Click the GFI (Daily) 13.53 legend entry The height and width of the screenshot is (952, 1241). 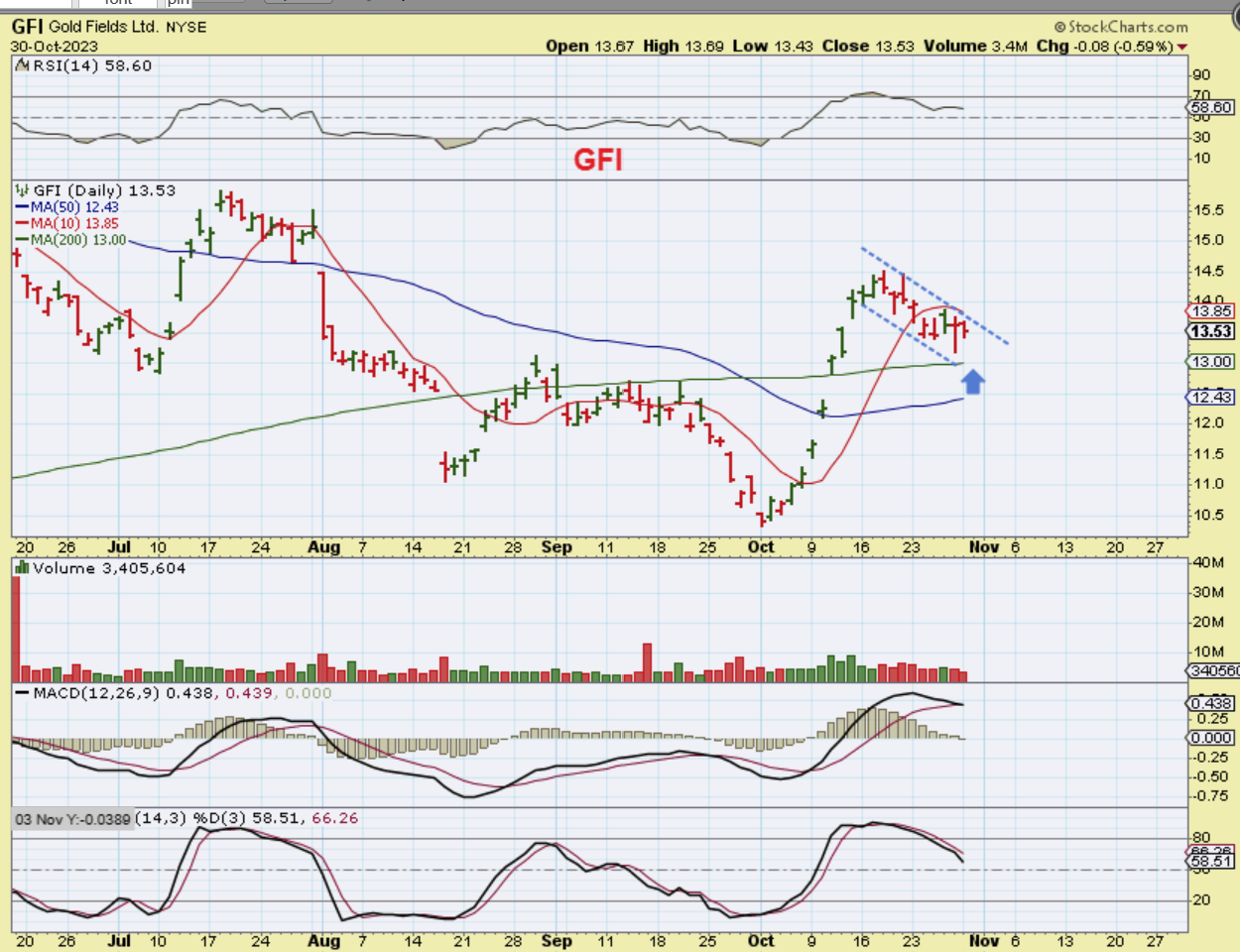coord(104,190)
